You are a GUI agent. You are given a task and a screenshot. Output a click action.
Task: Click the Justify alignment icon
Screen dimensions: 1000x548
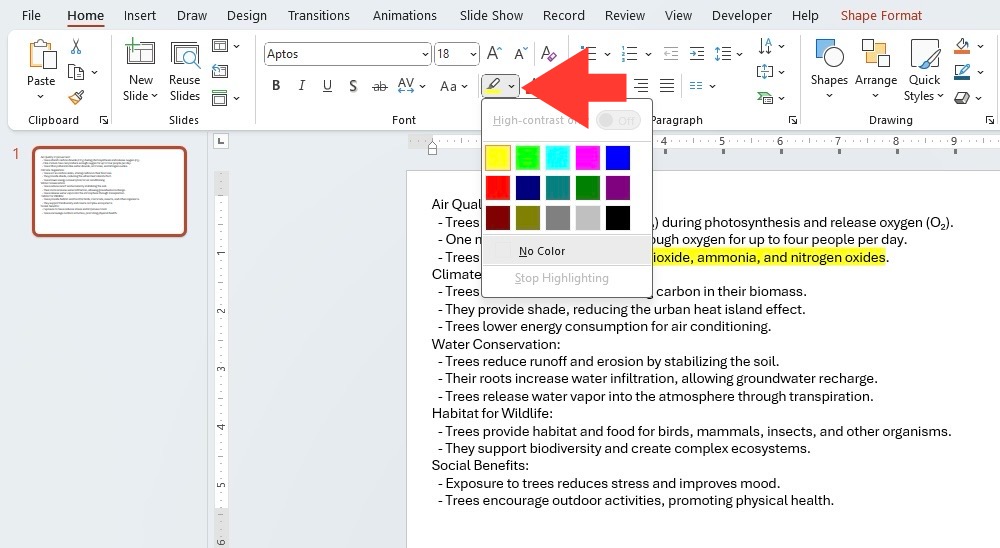pos(666,85)
